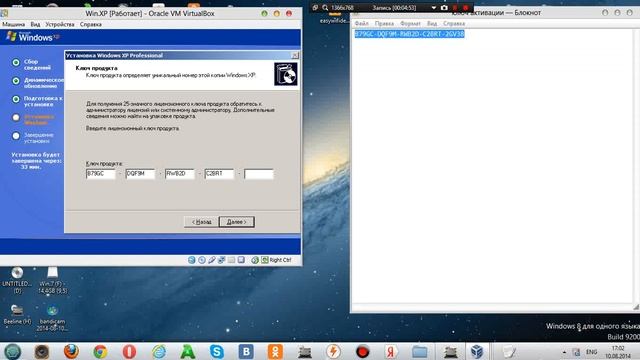
Task: Open the Правка menu in Notepad
Action: coord(384,24)
